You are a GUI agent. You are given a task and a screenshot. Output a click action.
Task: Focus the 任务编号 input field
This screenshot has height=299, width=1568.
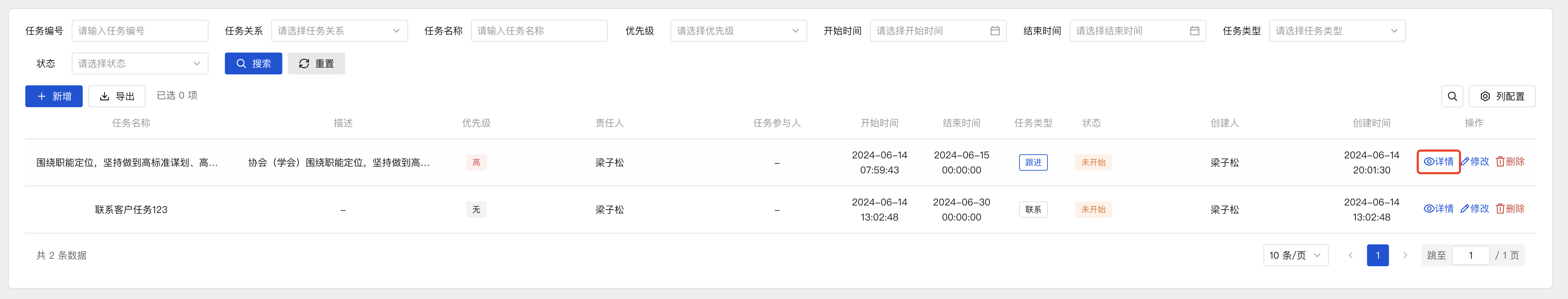point(139,31)
